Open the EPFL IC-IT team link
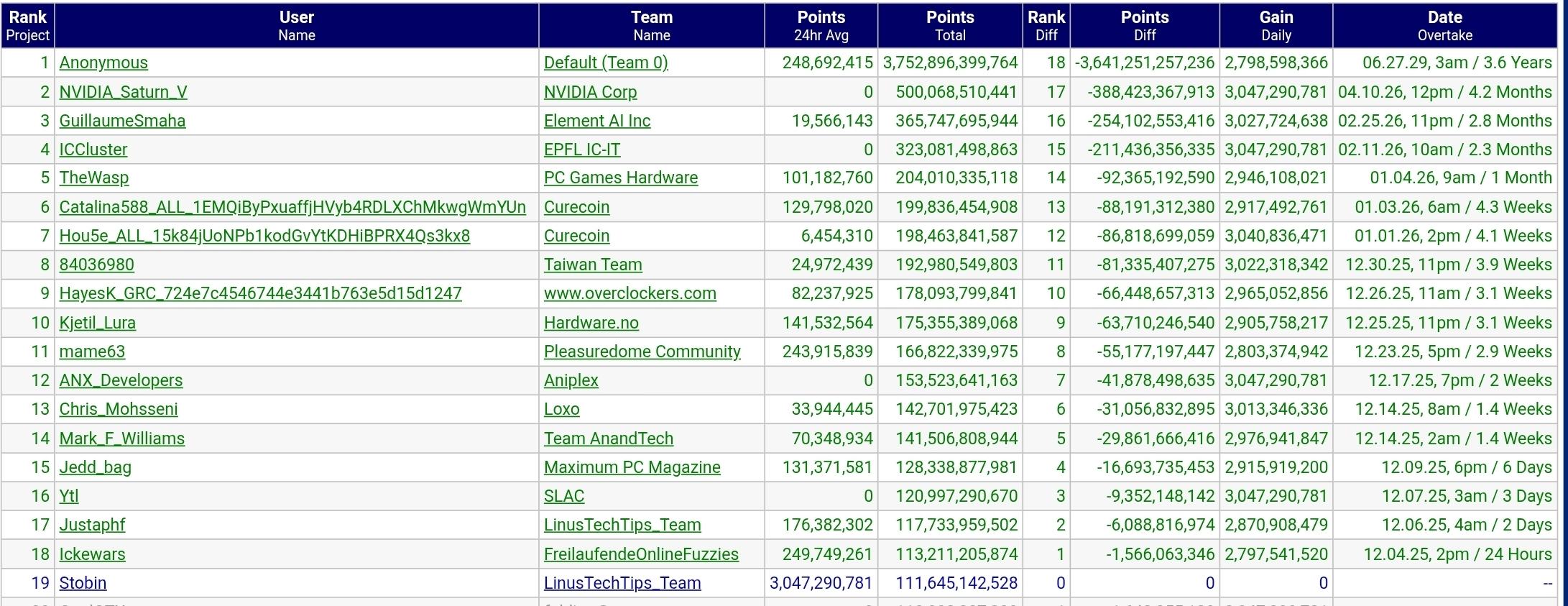The height and width of the screenshot is (606, 1568). 581,150
